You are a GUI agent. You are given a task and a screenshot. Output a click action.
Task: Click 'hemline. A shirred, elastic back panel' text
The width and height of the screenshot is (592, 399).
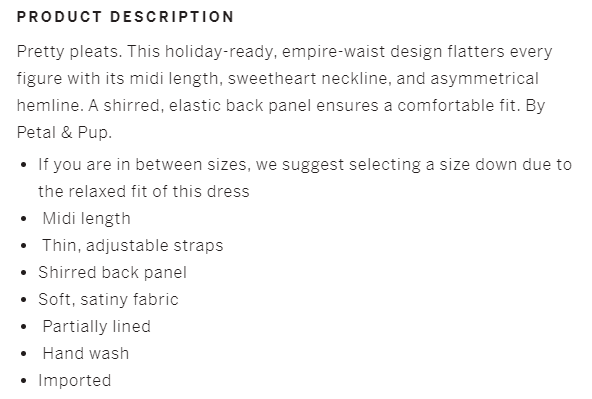tap(164, 106)
